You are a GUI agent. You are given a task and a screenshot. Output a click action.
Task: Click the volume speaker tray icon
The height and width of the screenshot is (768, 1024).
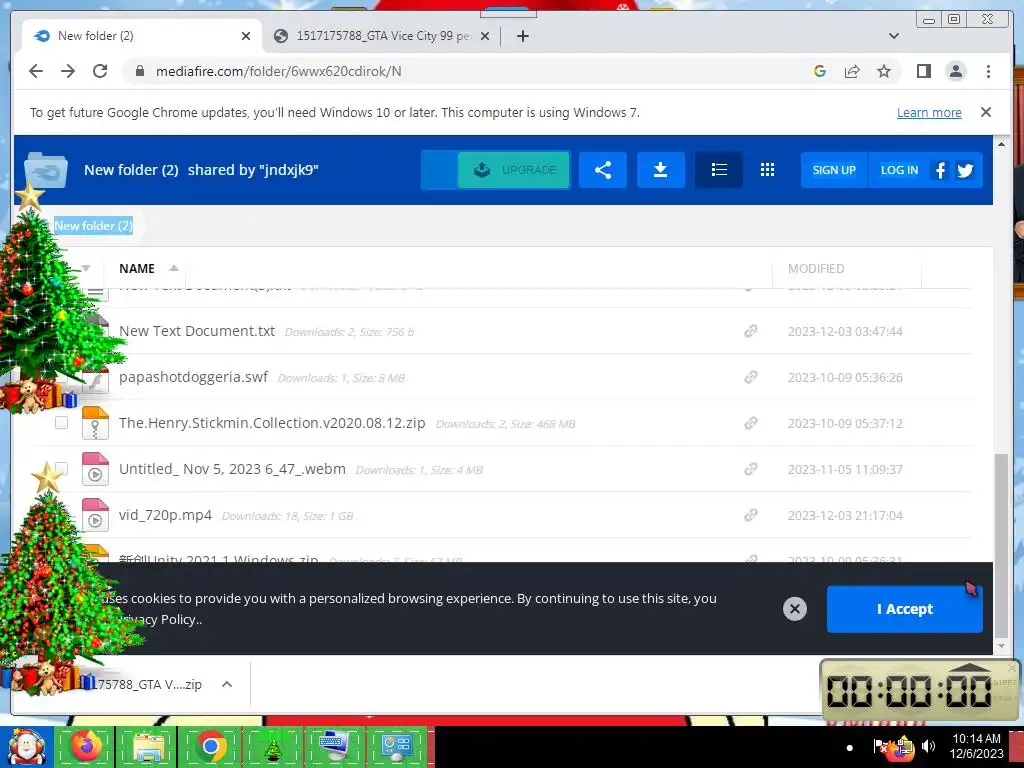pos(928,746)
